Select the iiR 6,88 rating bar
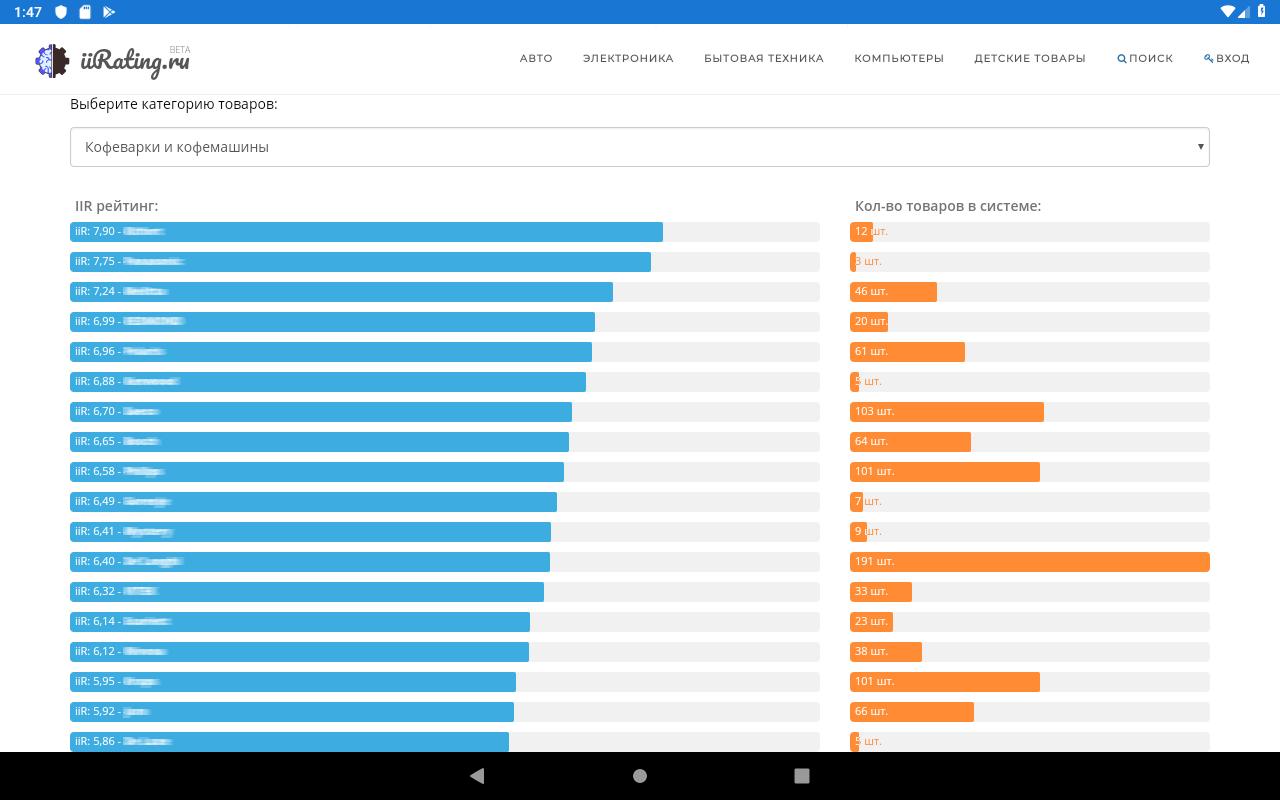Screen dimensions: 1280x800 (328, 382)
